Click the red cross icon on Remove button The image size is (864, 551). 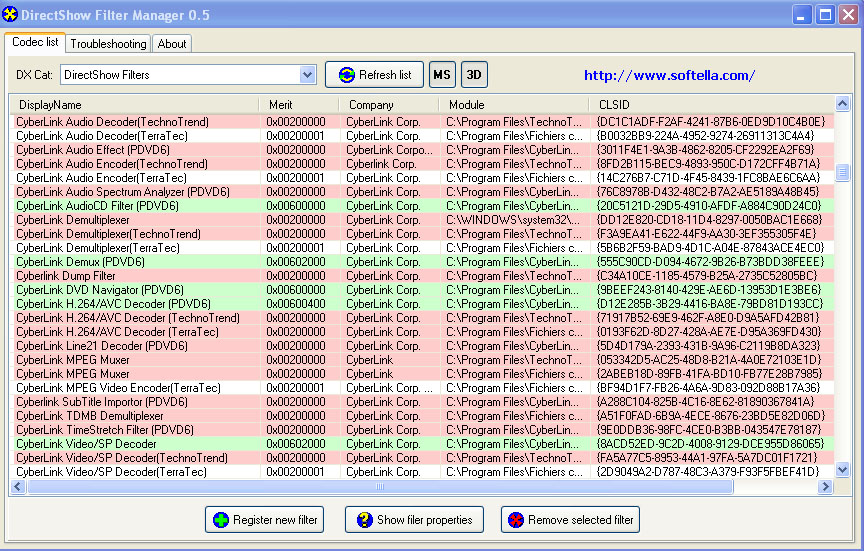pos(516,520)
